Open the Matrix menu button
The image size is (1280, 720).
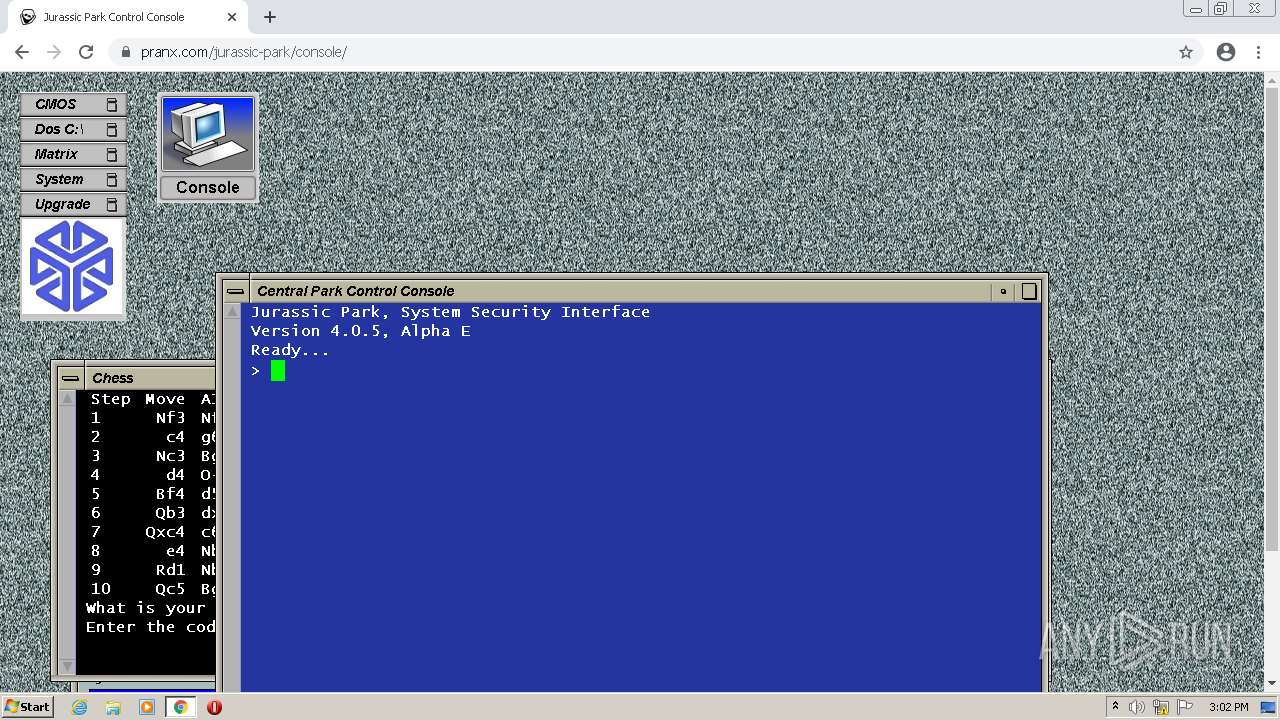[73, 154]
